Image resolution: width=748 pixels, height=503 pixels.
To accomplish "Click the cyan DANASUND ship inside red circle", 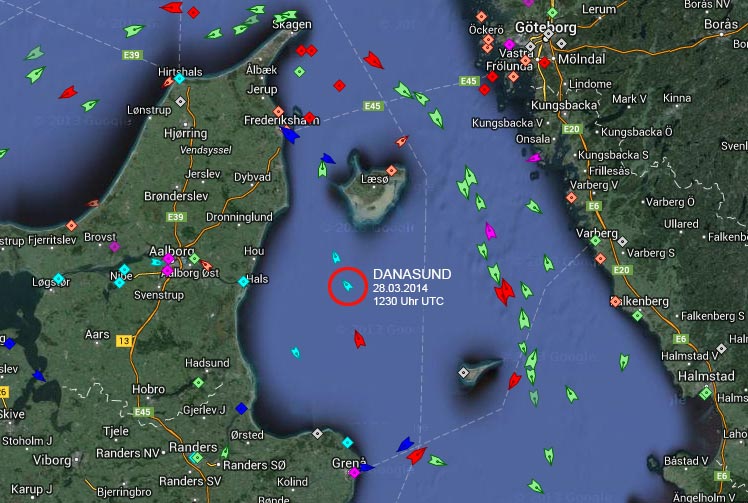I will click(x=347, y=285).
